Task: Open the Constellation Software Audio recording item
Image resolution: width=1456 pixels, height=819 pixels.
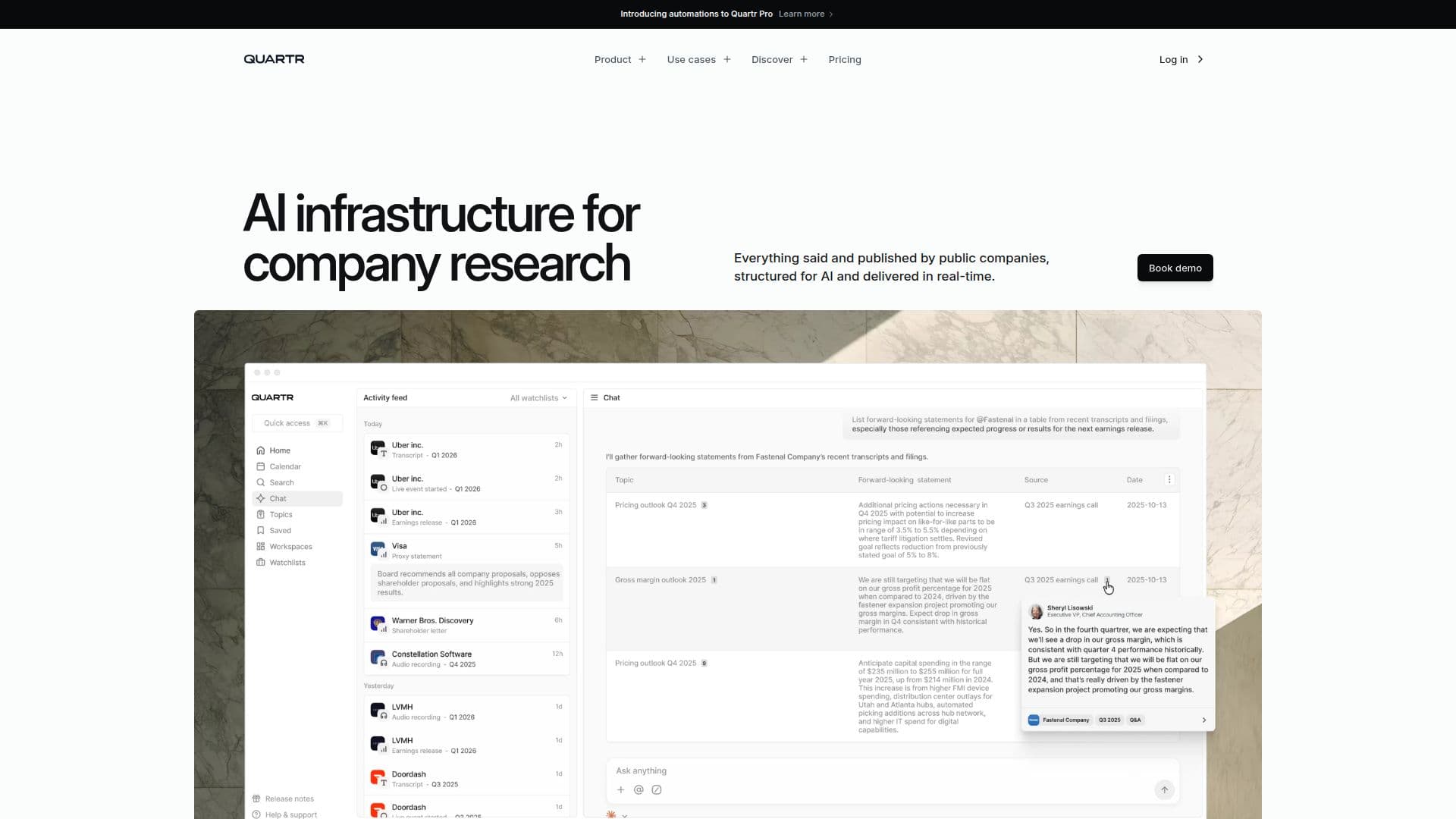Action: tap(466, 659)
